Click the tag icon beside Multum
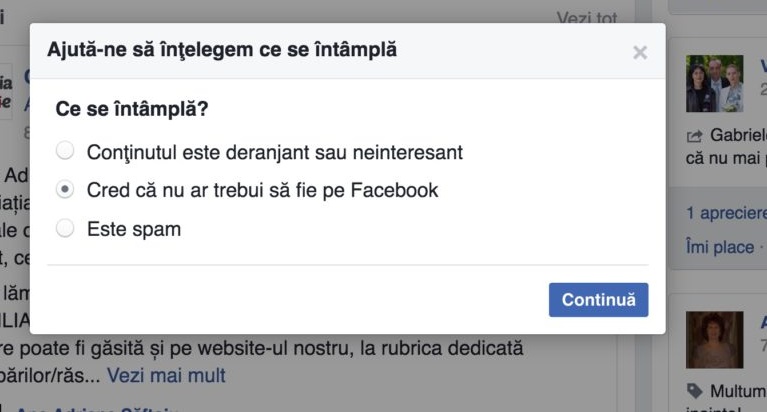This screenshot has width=767, height=412. pos(694,391)
